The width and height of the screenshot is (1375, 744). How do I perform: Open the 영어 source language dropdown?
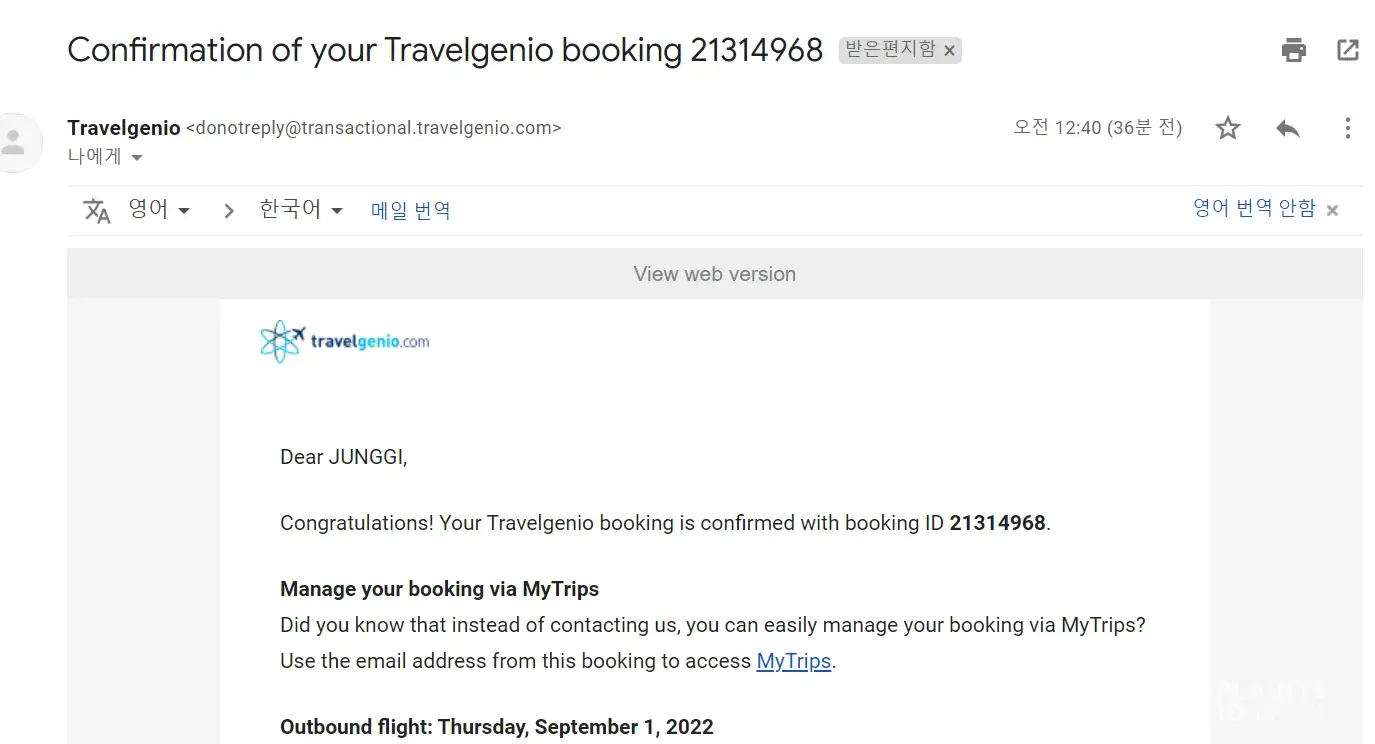(x=159, y=210)
